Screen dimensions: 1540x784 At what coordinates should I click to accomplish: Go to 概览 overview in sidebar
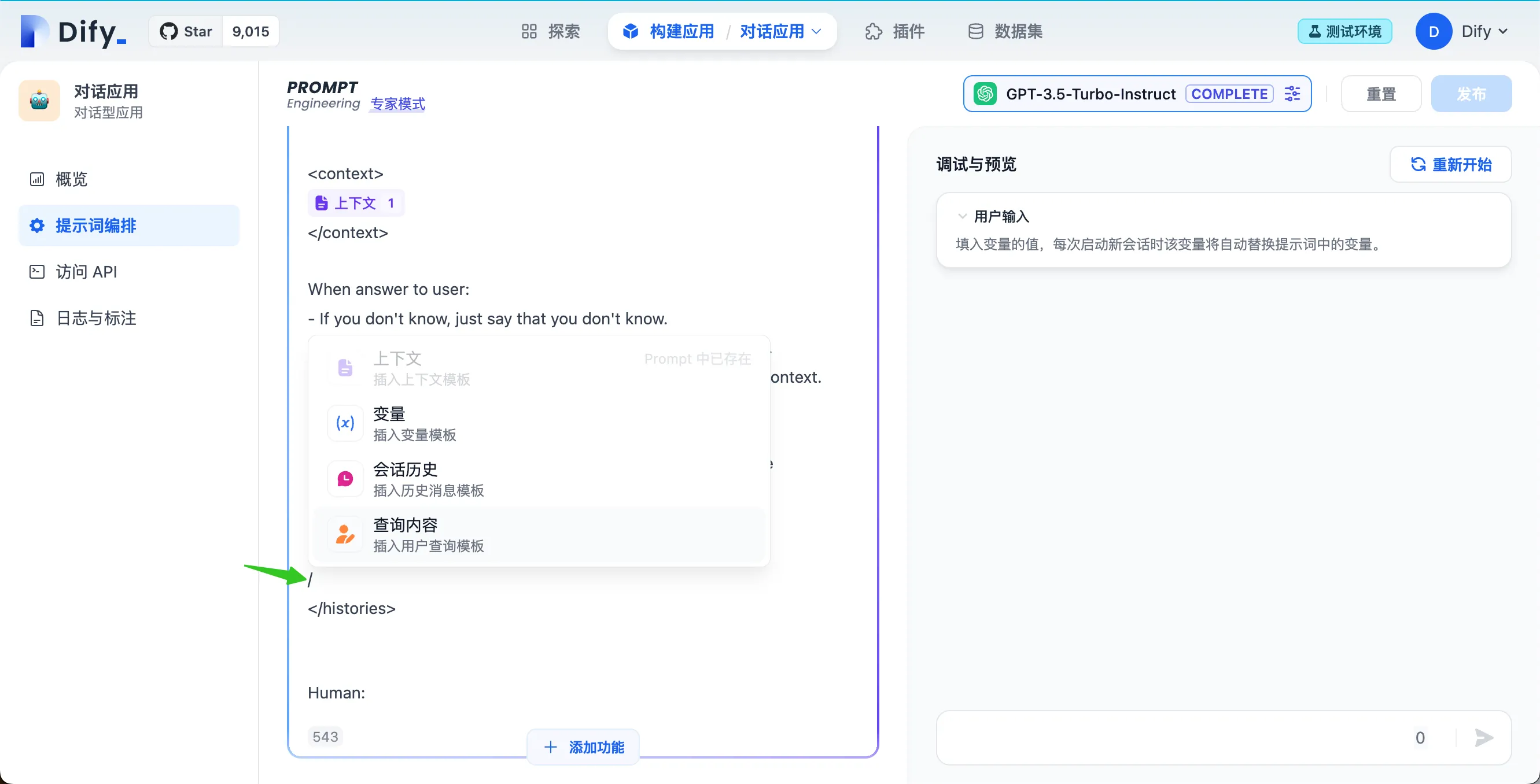coord(71,179)
